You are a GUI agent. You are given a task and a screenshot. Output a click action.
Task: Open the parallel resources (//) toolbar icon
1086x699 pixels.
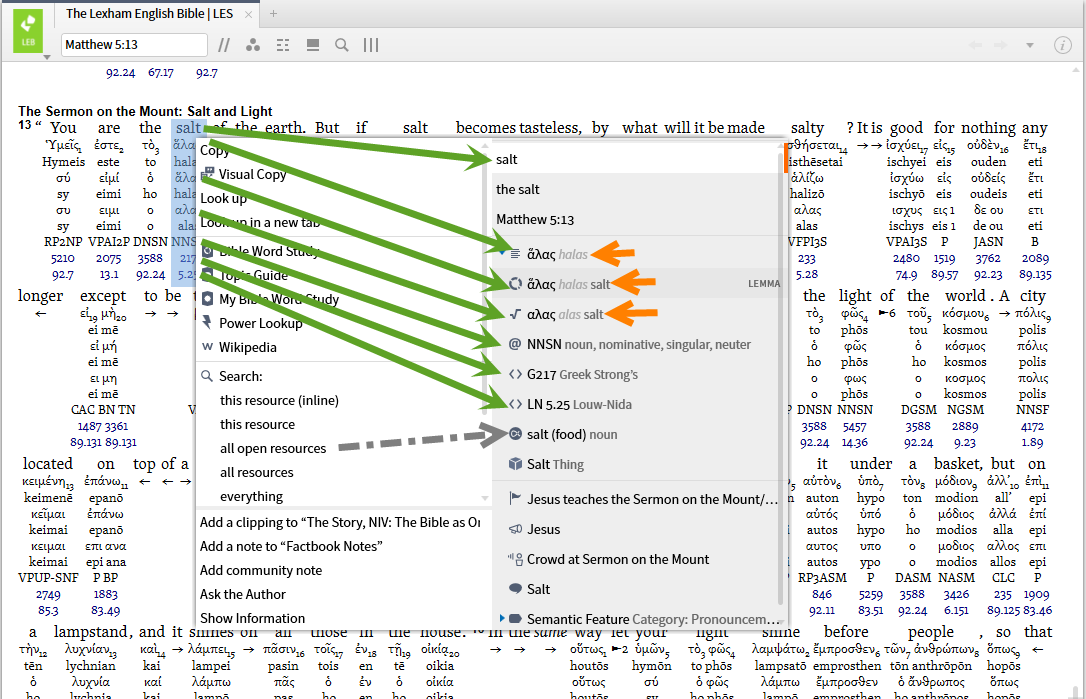[x=224, y=45]
